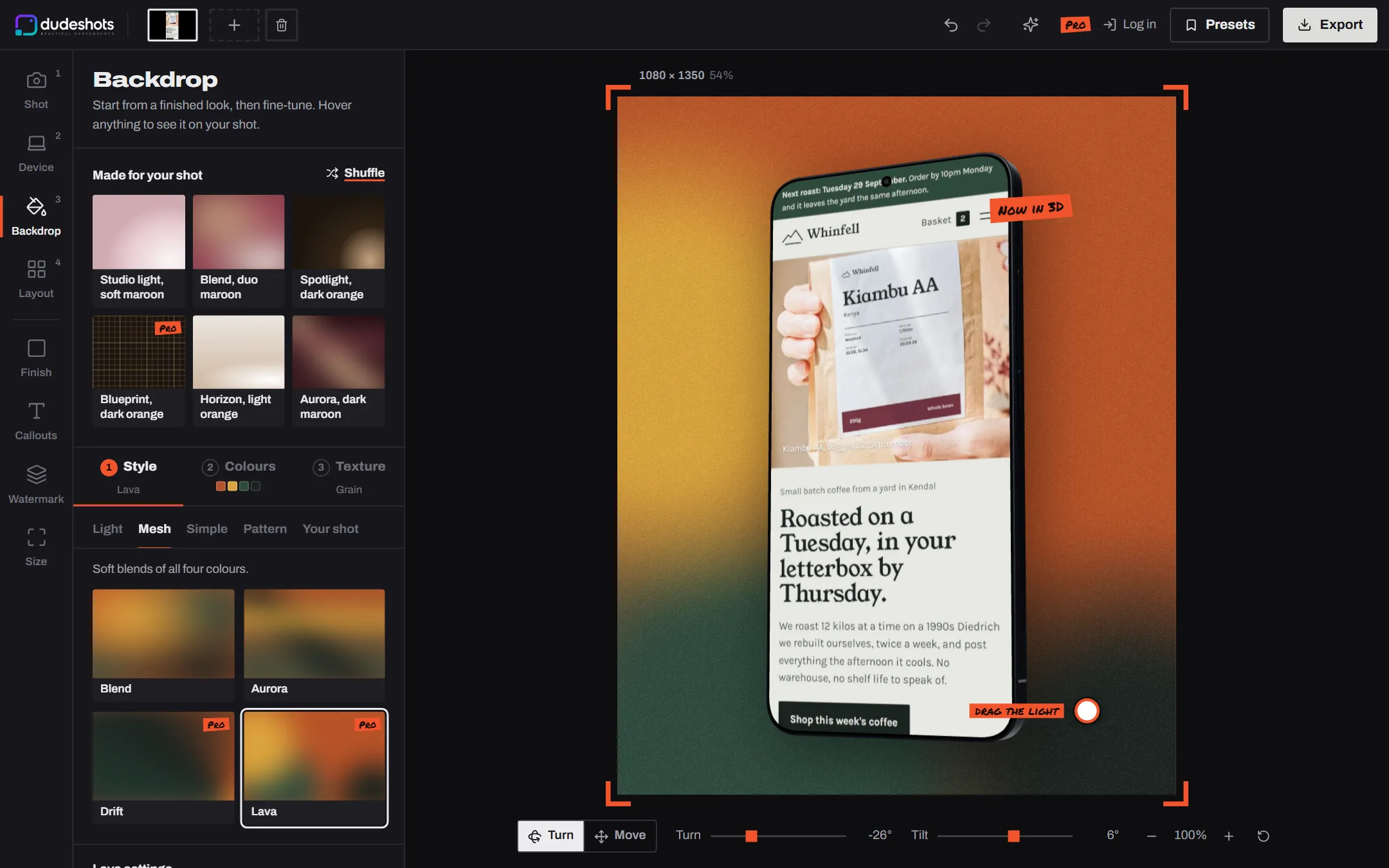Choose Aurora, dark maroon backdrop
Viewport: 1389px width, 868px height.
click(x=339, y=370)
